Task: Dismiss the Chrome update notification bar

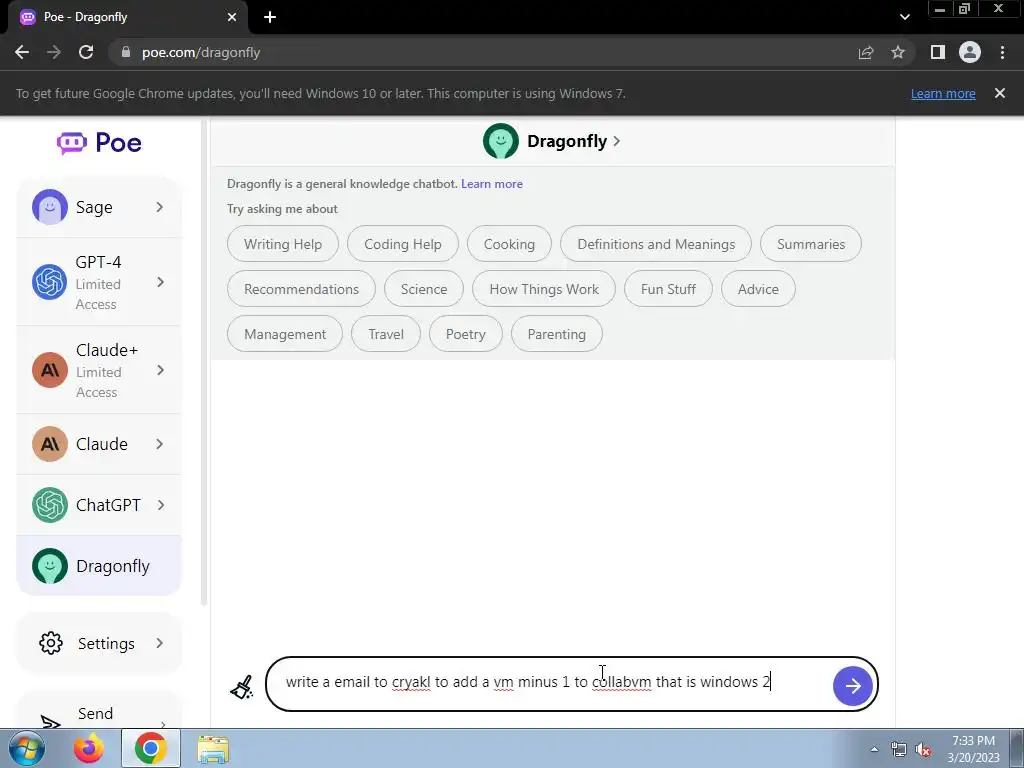Action: point(1000,93)
